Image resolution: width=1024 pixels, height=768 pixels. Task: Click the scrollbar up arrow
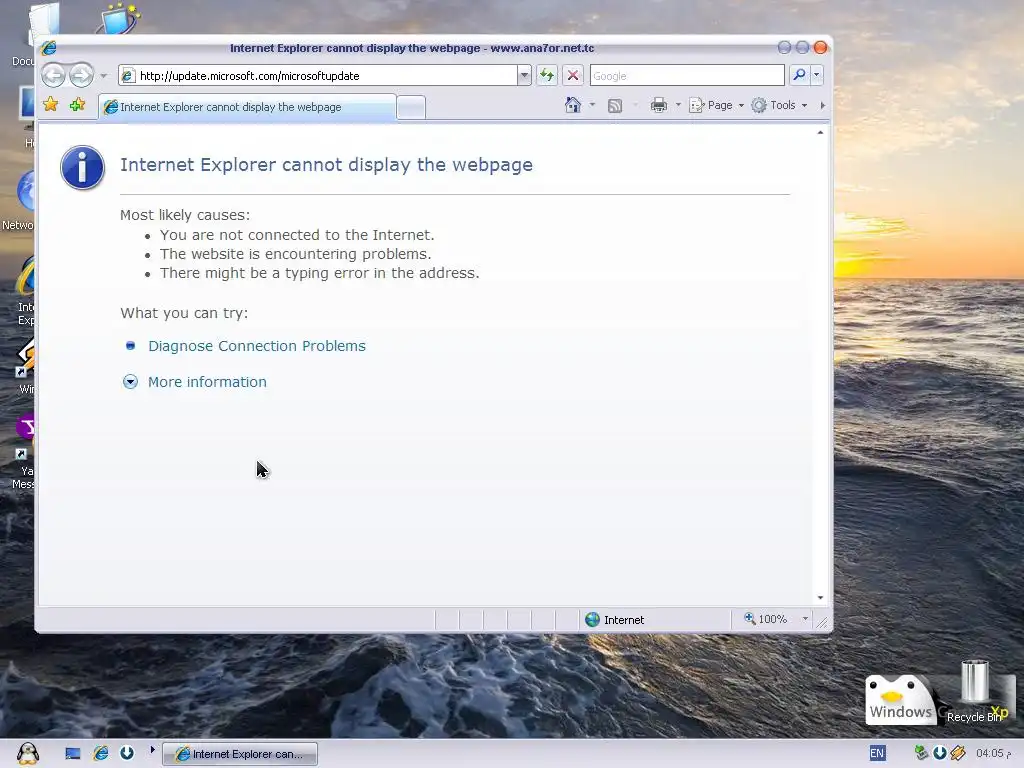click(x=820, y=133)
